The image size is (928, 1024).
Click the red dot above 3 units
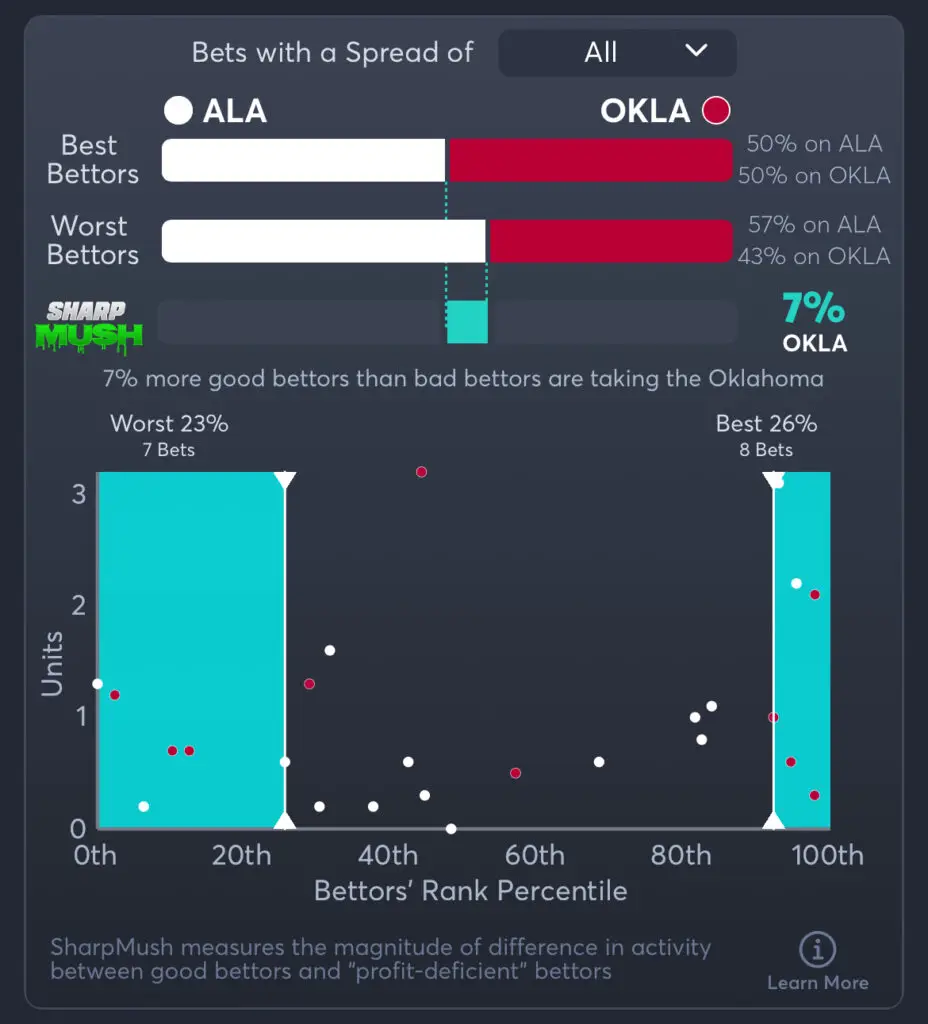click(421, 472)
